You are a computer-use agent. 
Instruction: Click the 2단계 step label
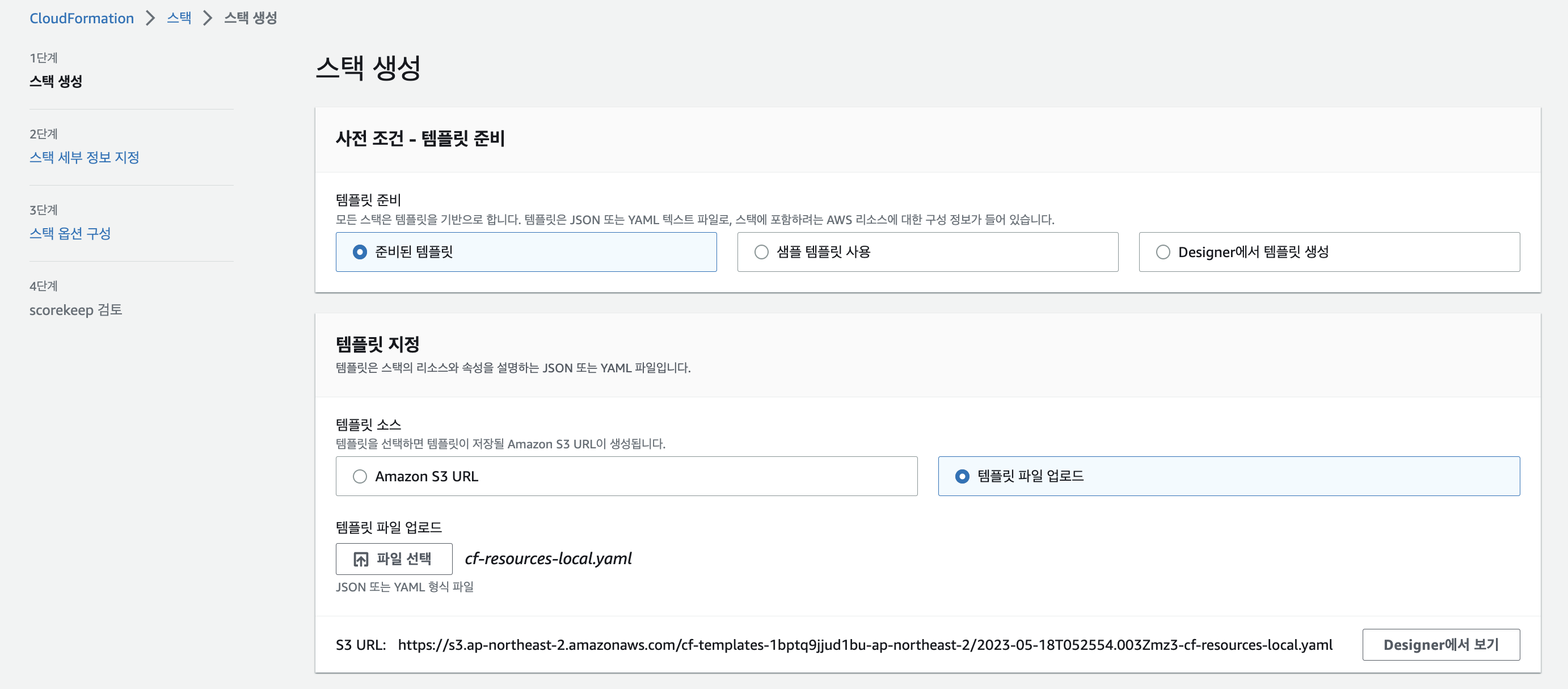[43, 134]
